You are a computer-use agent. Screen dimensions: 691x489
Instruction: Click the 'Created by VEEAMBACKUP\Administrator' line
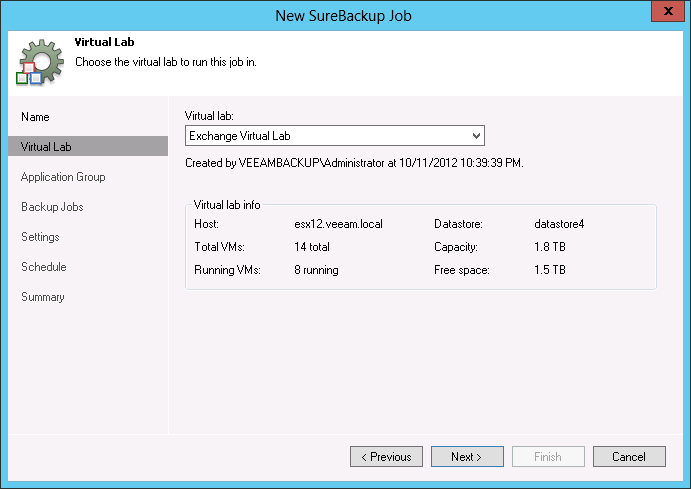(x=354, y=163)
